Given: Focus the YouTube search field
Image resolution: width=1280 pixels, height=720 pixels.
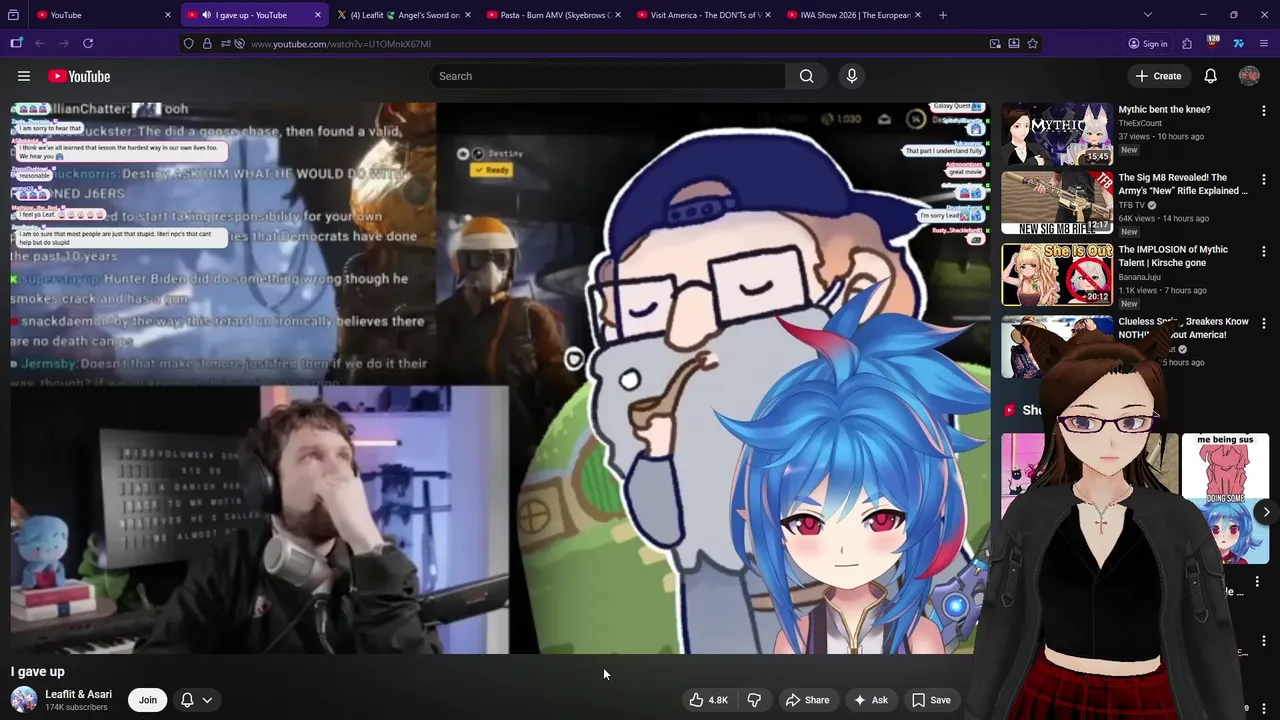Looking at the screenshot, I should (608, 76).
